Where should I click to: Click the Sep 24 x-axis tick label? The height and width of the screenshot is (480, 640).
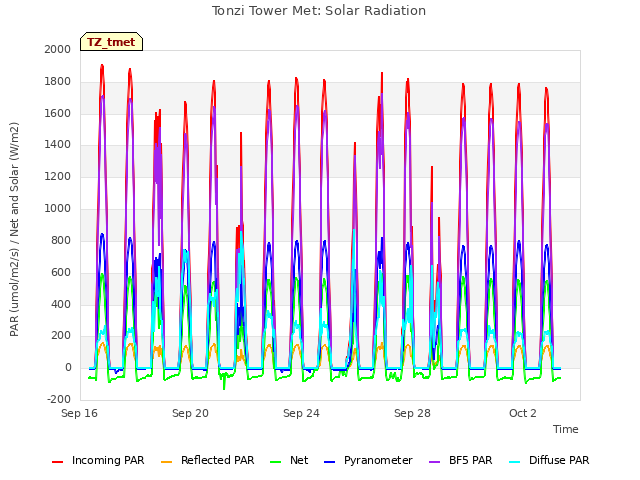pyautogui.click(x=301, y=413)
